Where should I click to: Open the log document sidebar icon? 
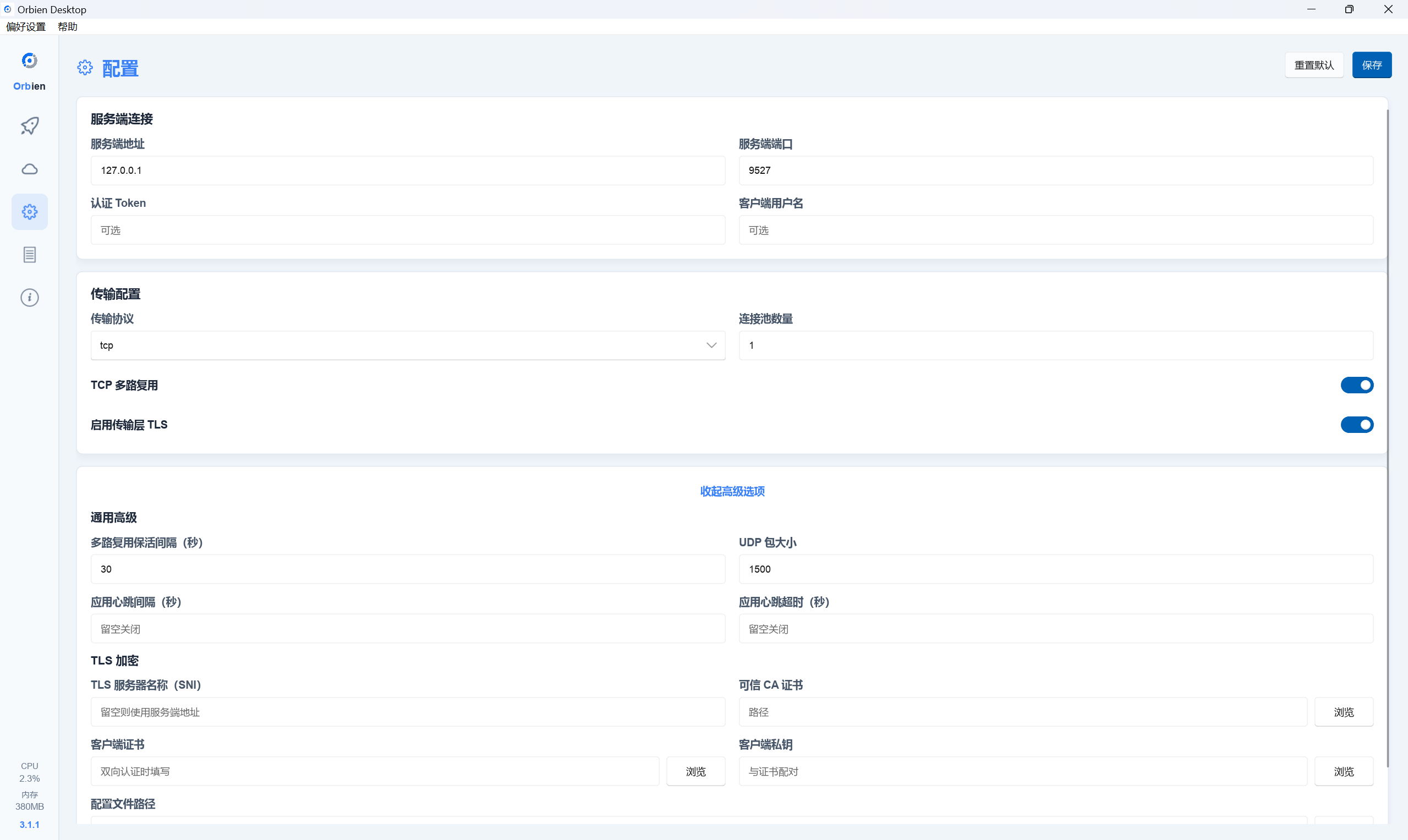pyautogui.click(x=30, y=255)
